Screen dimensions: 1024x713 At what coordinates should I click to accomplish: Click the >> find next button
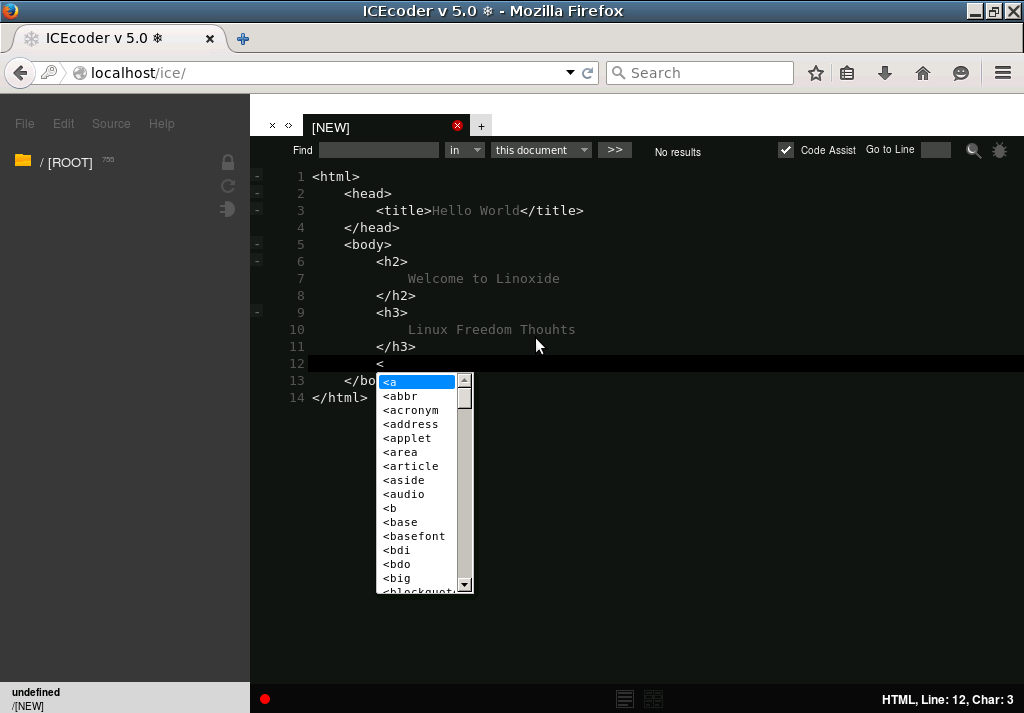[615, 150]
